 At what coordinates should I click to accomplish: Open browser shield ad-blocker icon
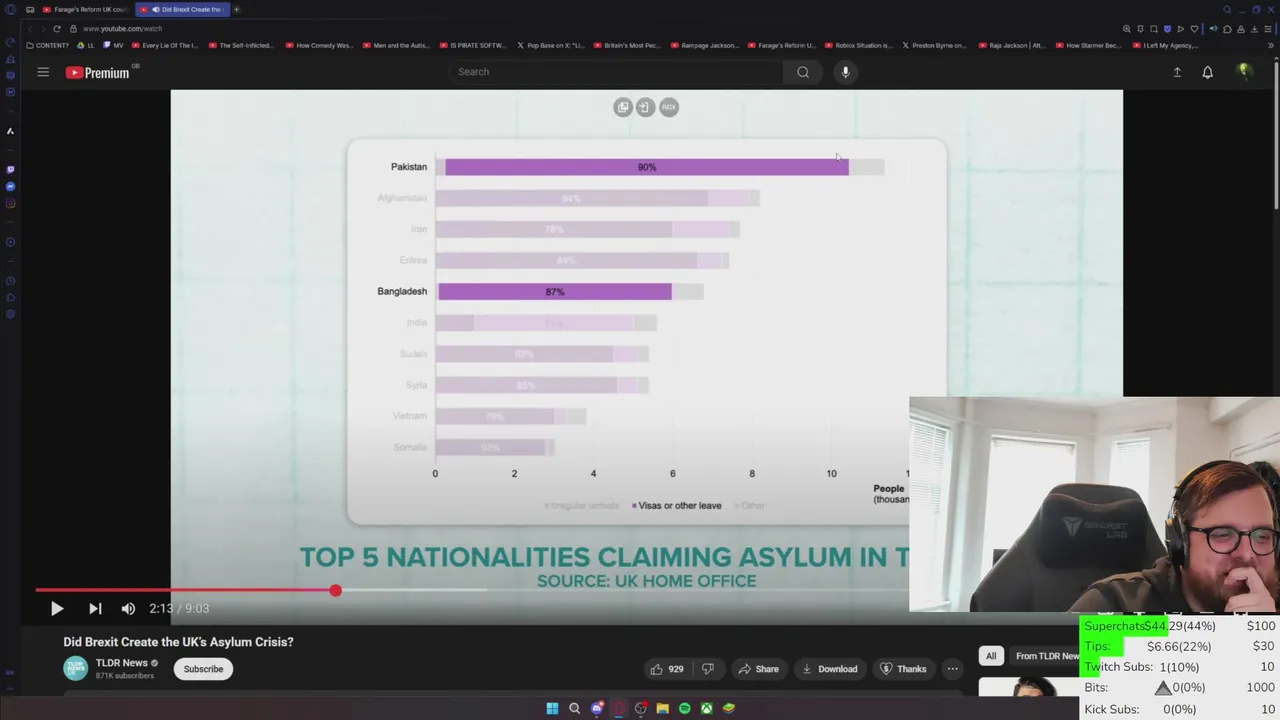pyautogui.click(x=1167, y=28)
